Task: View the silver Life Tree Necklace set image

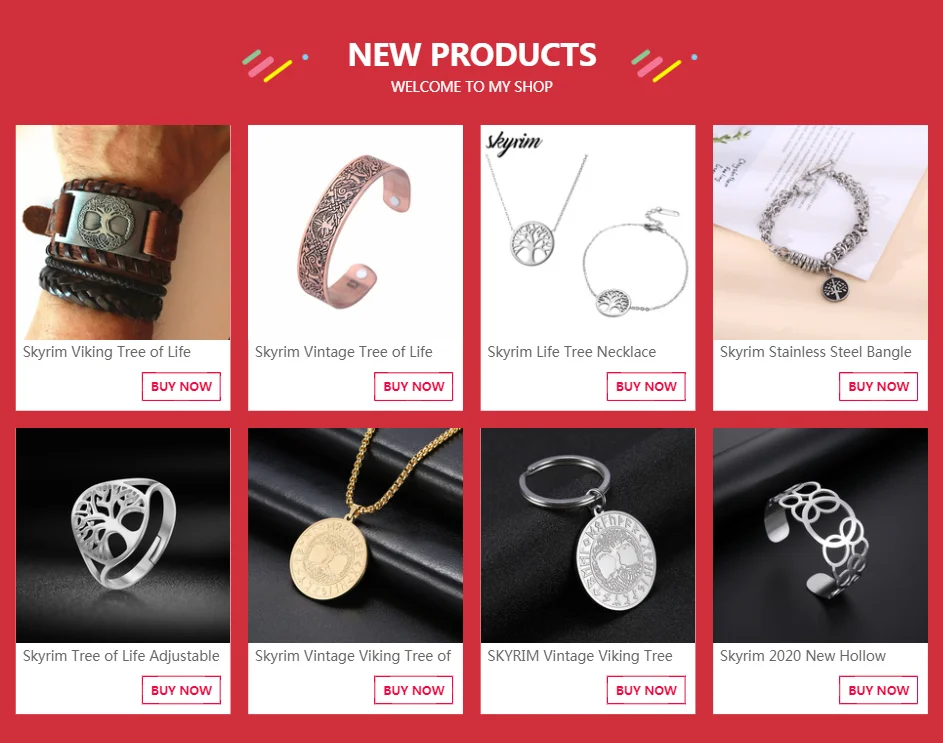Action: pyautogui.click(x=588, y=232)
